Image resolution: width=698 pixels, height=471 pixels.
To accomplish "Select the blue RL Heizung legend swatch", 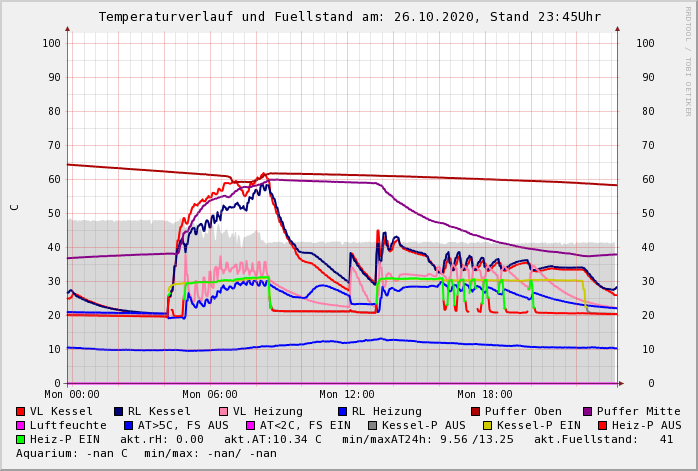I will (342, 411).
